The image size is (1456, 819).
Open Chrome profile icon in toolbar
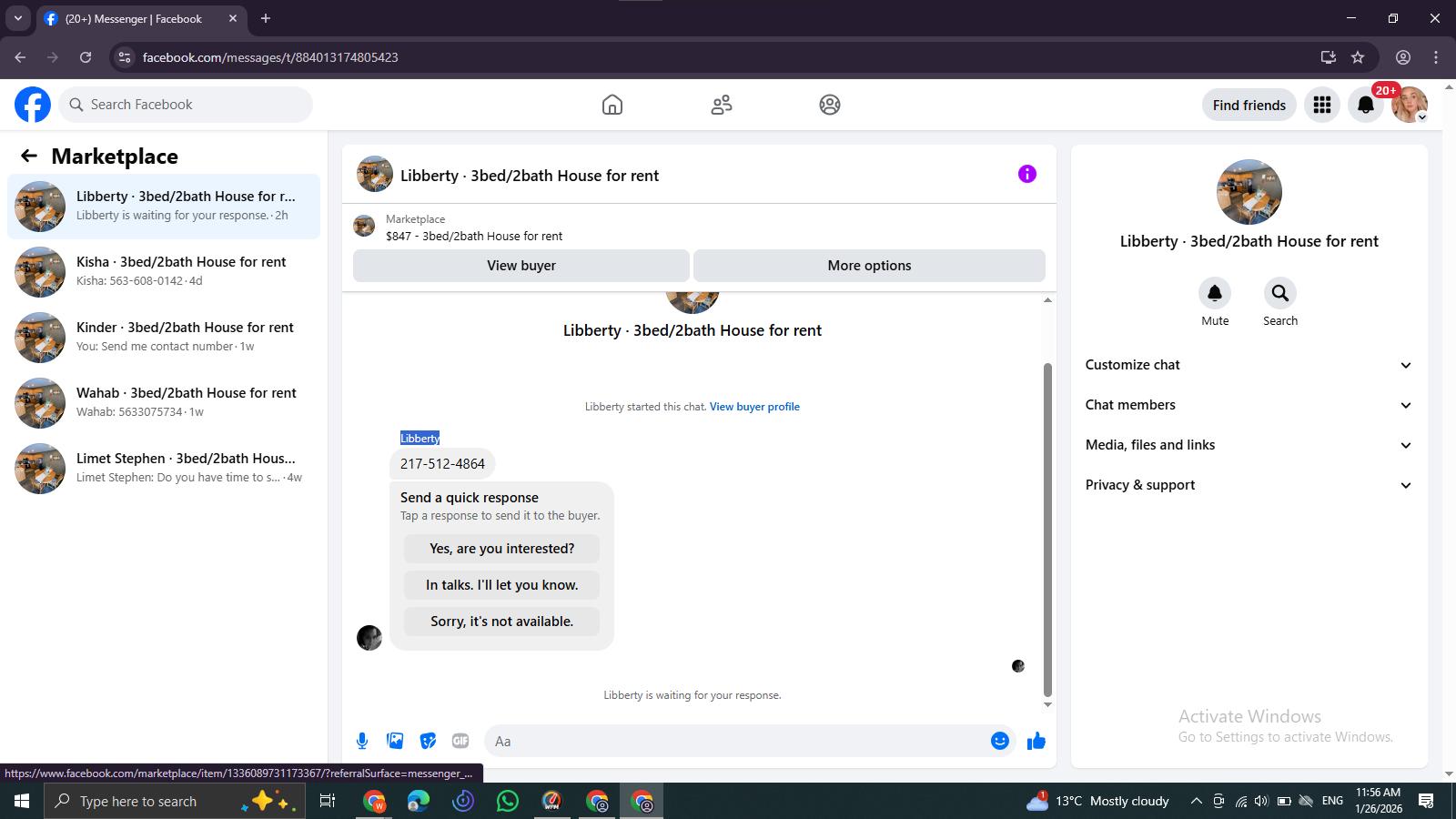click(x=1403, y=57)
